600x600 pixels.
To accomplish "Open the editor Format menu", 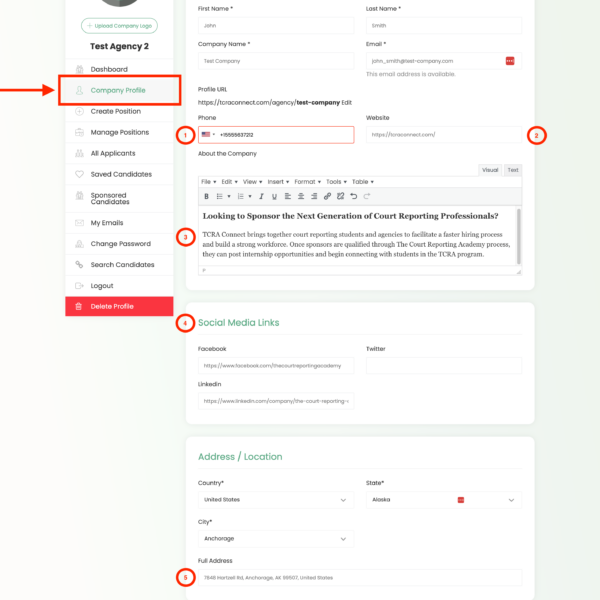I will [x=308, y=182].
